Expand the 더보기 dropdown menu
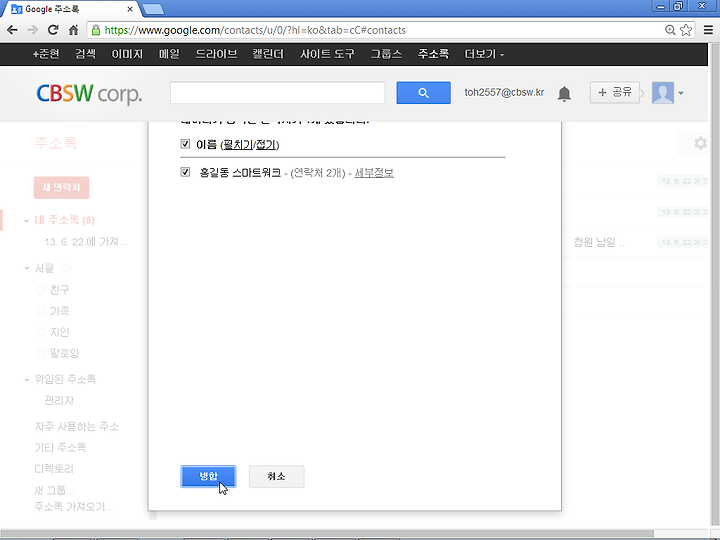This screenshot has height=540, width=720. click(484, 54)
